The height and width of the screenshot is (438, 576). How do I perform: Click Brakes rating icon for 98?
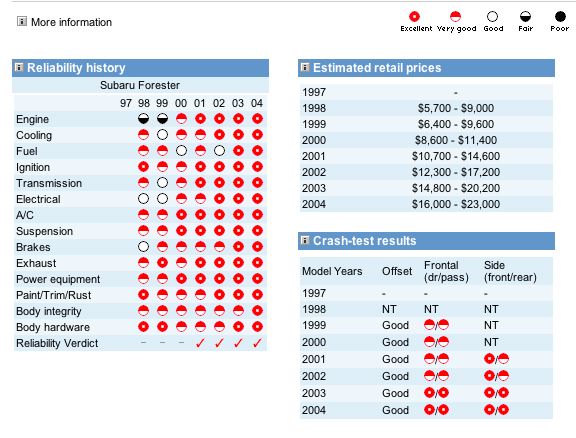[143, 247]
